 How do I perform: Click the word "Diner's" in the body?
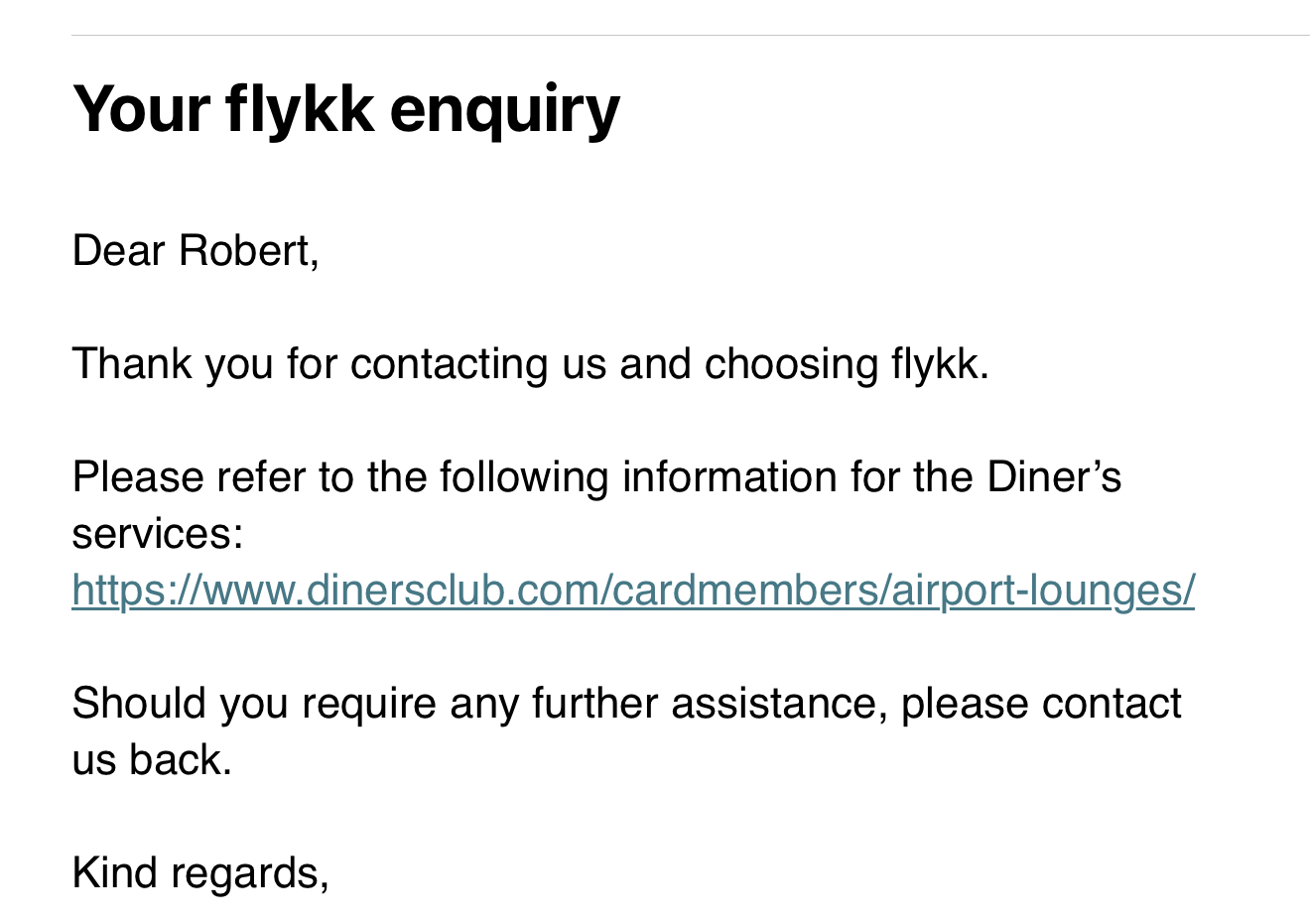click(1054, 477)
